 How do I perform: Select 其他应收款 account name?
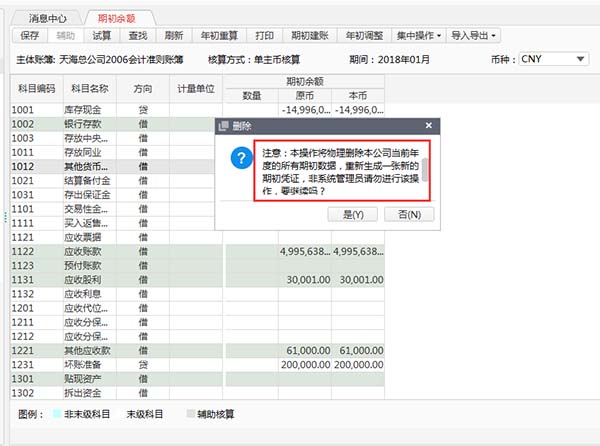point(87,350)
